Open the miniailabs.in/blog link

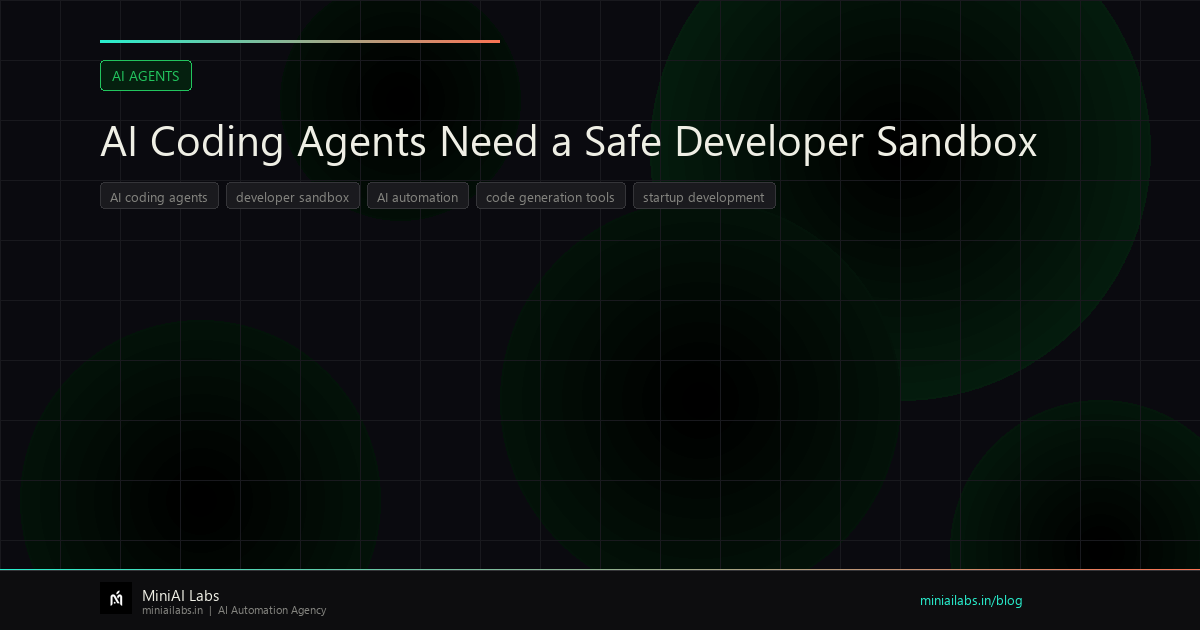tap(971, 601)
